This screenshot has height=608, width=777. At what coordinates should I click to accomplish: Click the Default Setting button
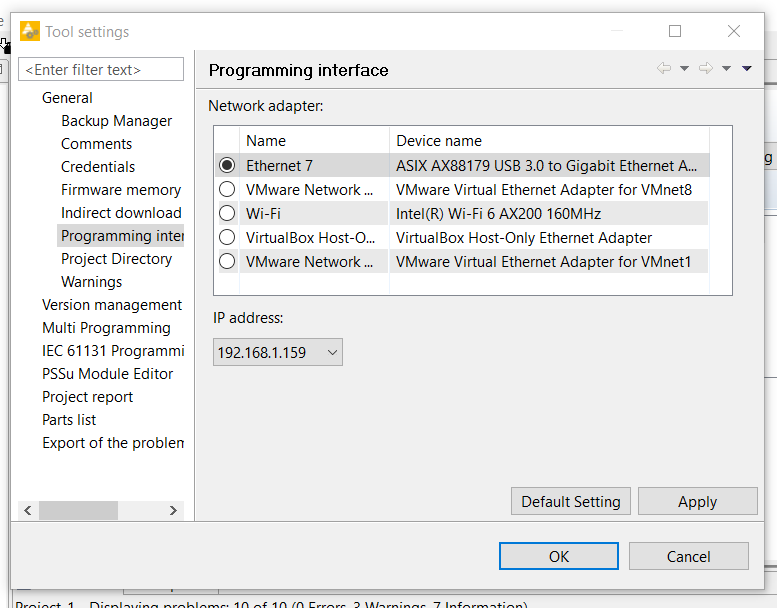pos(571,501)
